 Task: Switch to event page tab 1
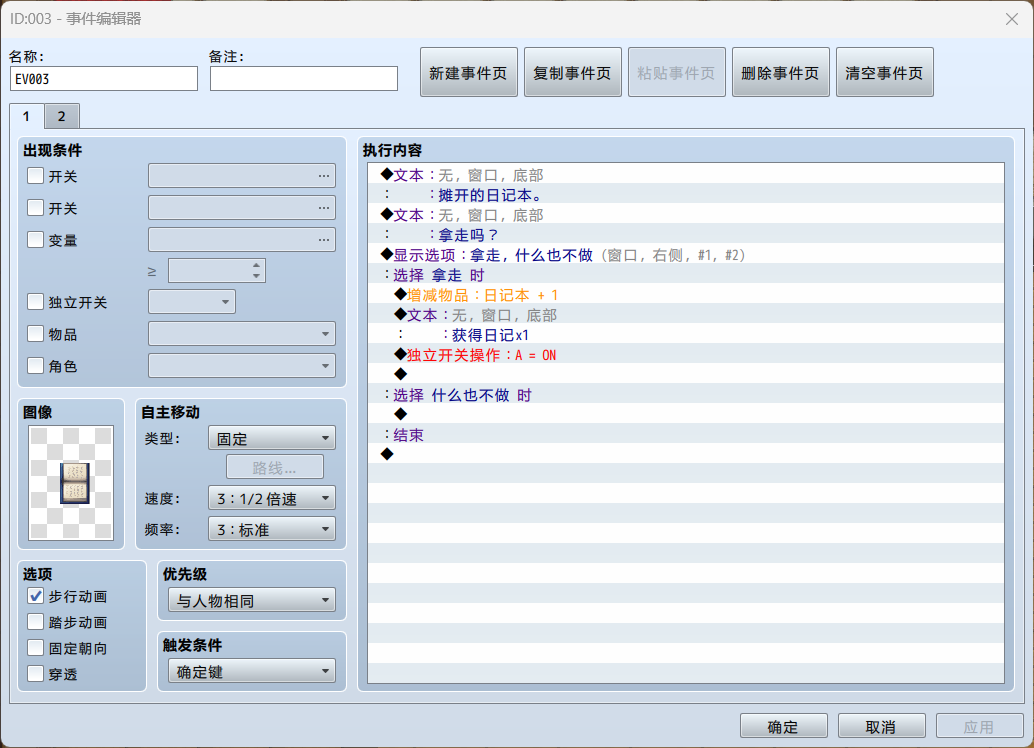26,116
